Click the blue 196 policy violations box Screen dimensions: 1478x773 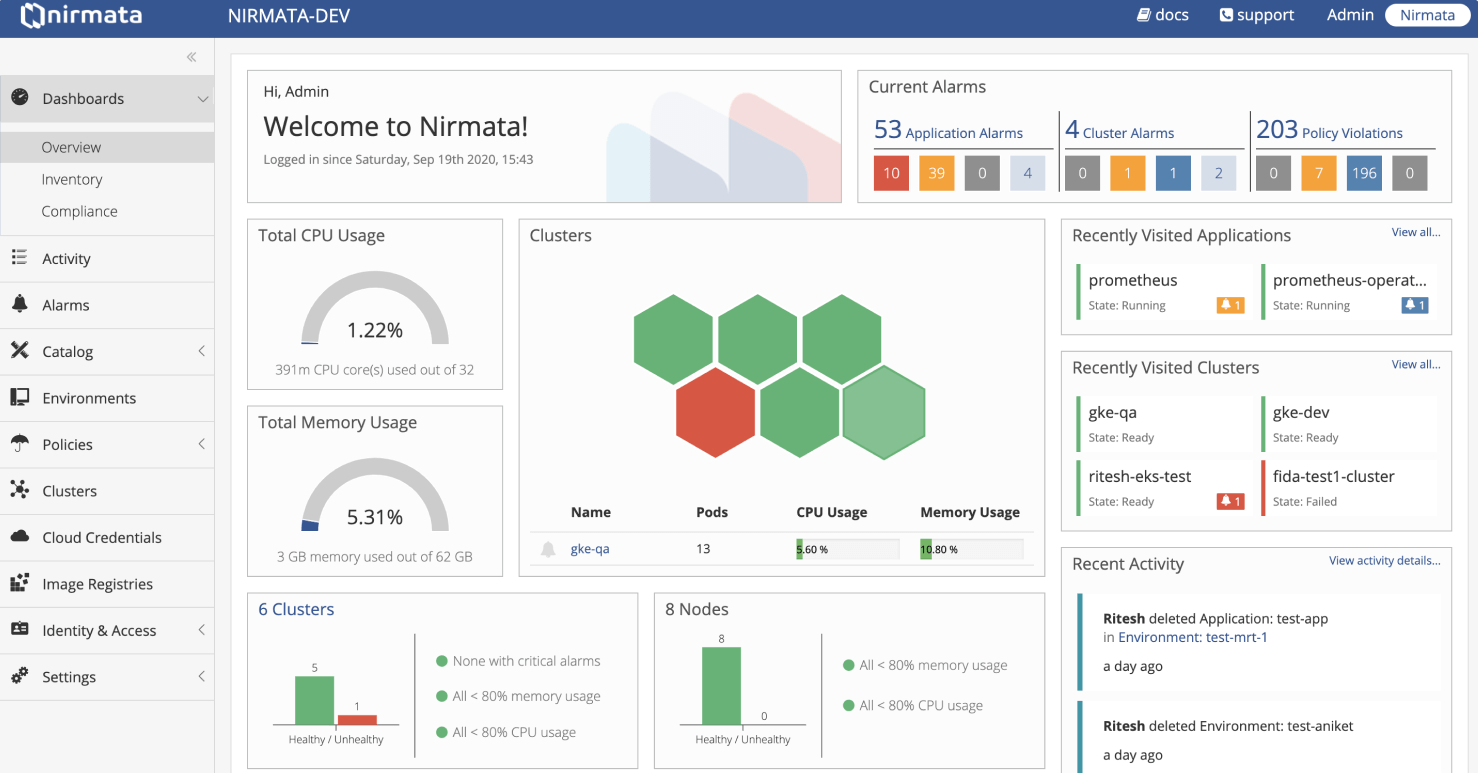coord(1364,173)
